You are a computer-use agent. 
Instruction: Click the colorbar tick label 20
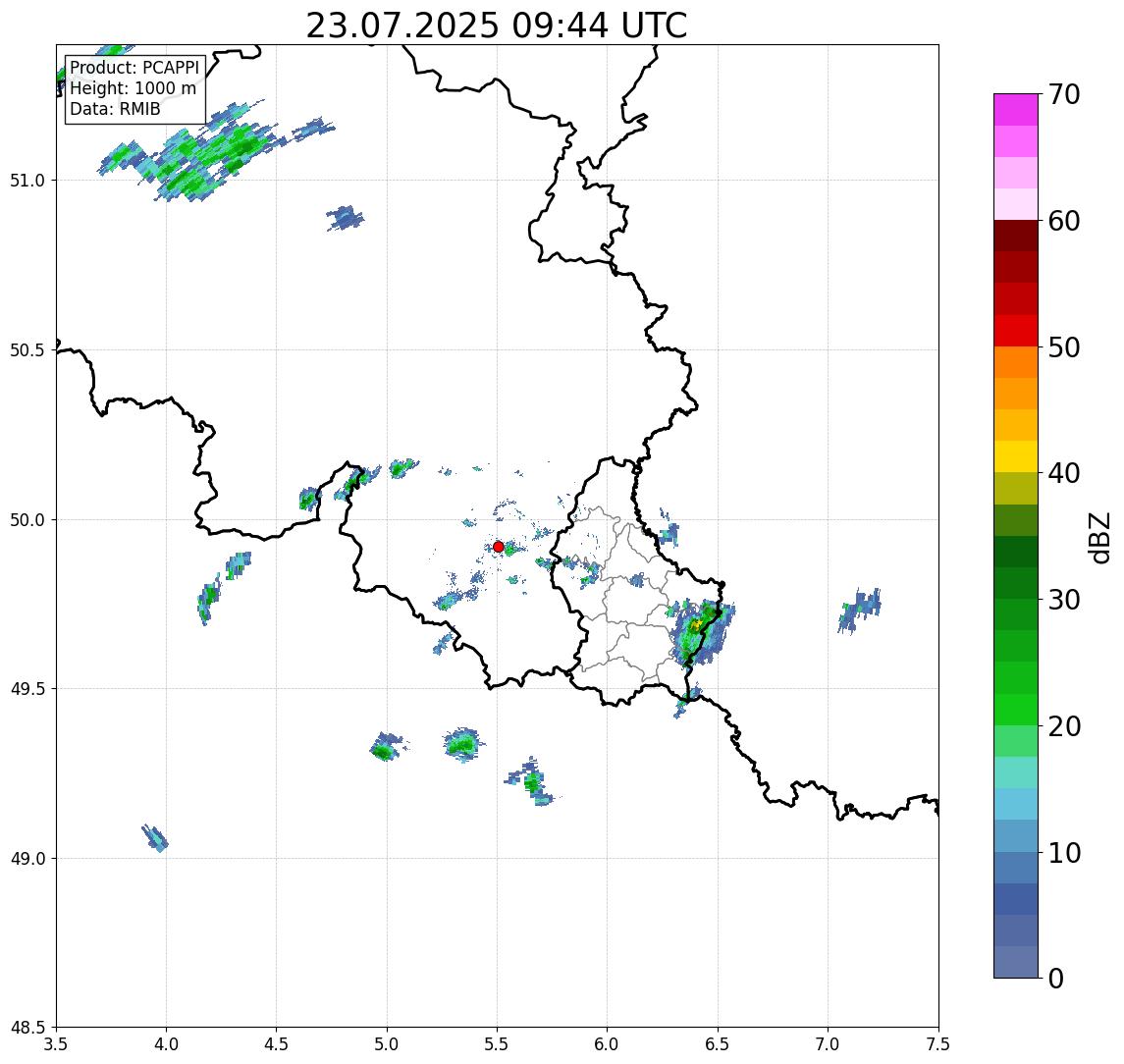tap(1063, 726)
